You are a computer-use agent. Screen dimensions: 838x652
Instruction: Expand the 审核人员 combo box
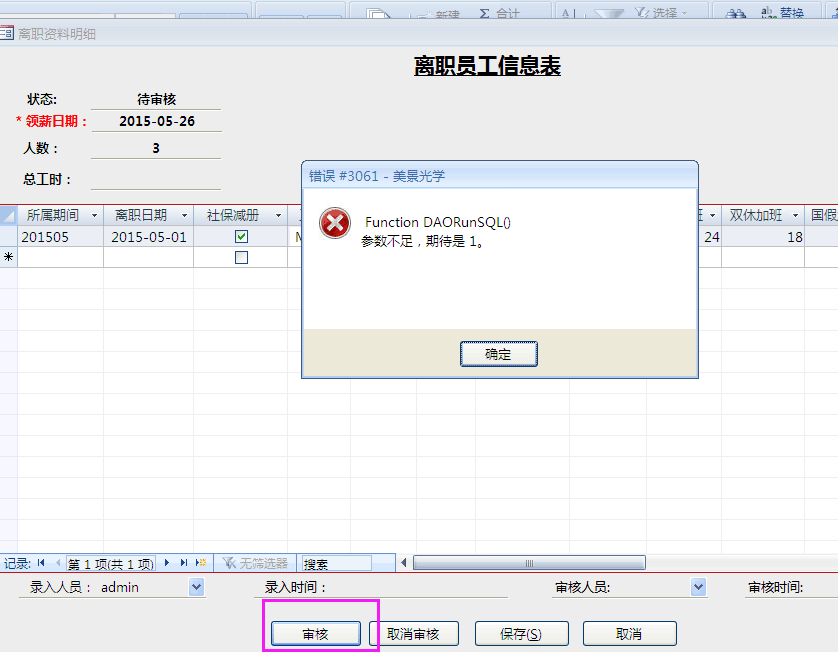(698, 588)
